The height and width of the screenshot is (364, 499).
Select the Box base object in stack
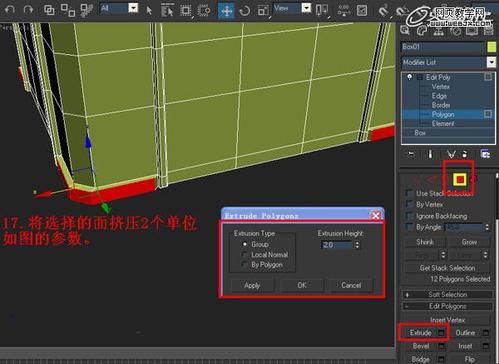(x=420, y=133)
